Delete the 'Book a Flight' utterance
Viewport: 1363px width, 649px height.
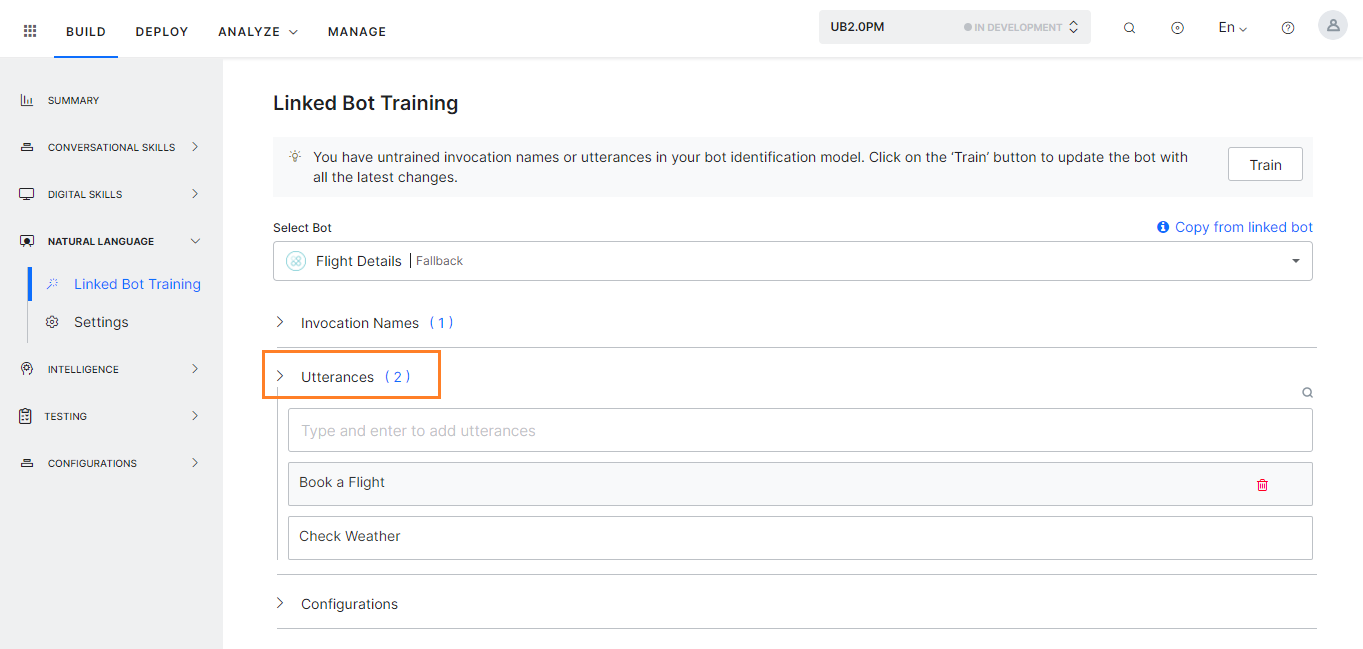click(x=1262, y=484)
